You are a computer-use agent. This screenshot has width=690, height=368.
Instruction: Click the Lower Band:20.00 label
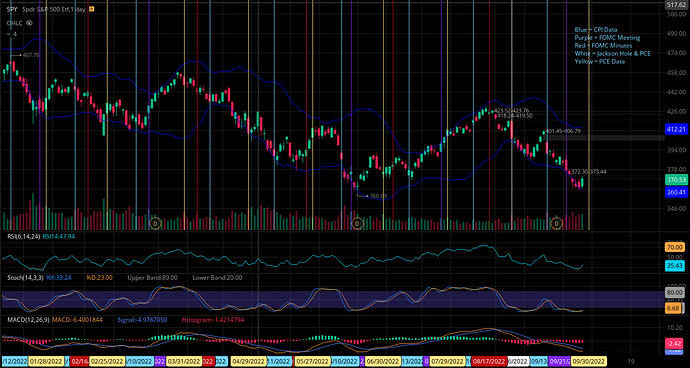click(218, 278)
